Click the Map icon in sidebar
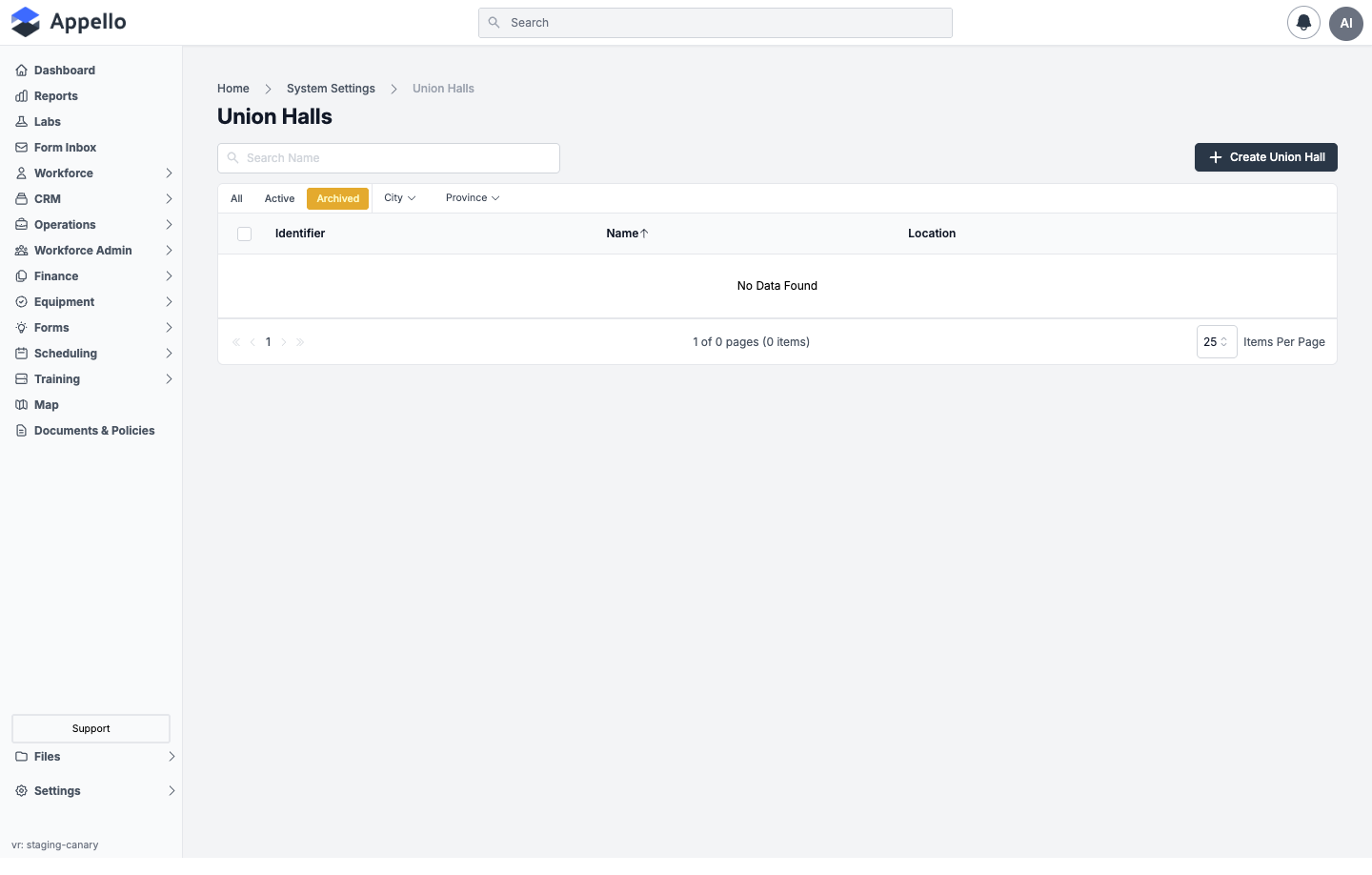Image resolution: width=1372 pixels, height=875 pixels. 21,405
